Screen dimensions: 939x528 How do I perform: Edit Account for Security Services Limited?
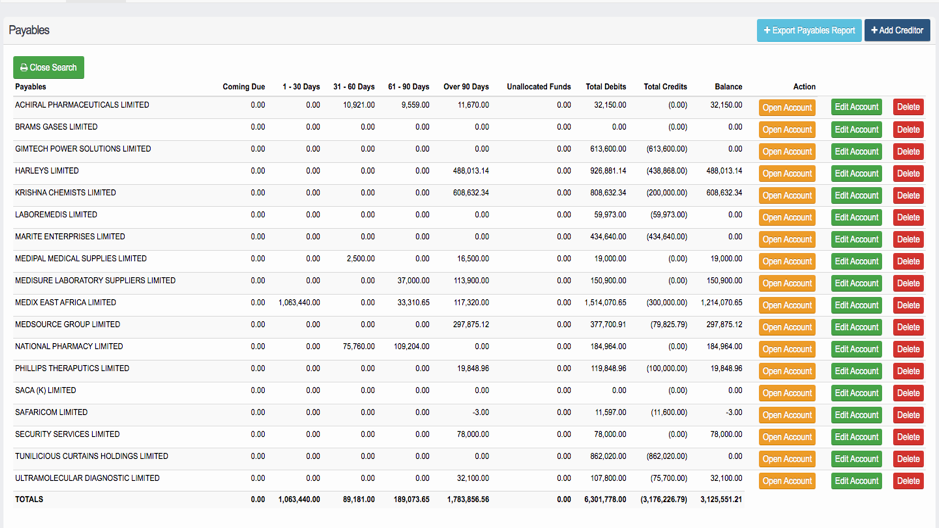click(856, 437)
